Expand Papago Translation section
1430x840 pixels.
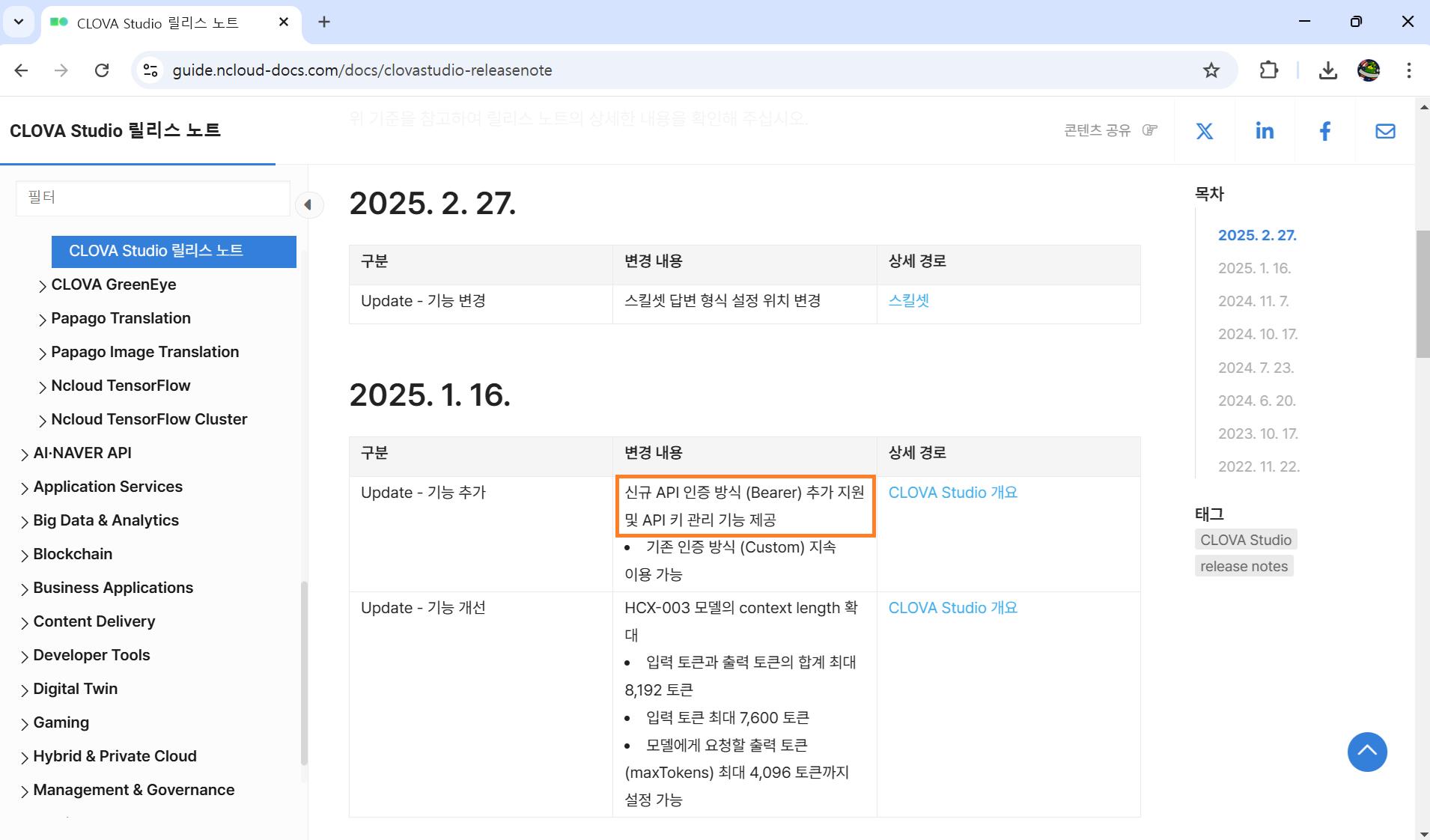click(x=42, y=319)
